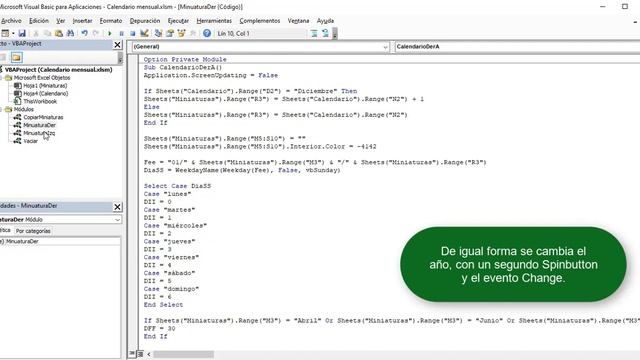Viewport: 640px width, 360px height.
Task: Select the Módulos folder
Action: pyautogui.click(x=24, y=109)
